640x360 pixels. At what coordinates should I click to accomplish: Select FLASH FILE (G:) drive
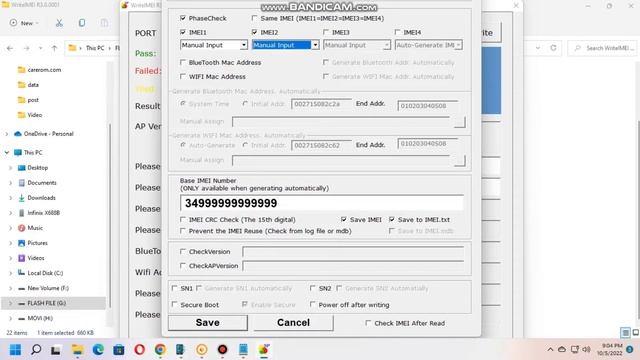tap(47, 303)
